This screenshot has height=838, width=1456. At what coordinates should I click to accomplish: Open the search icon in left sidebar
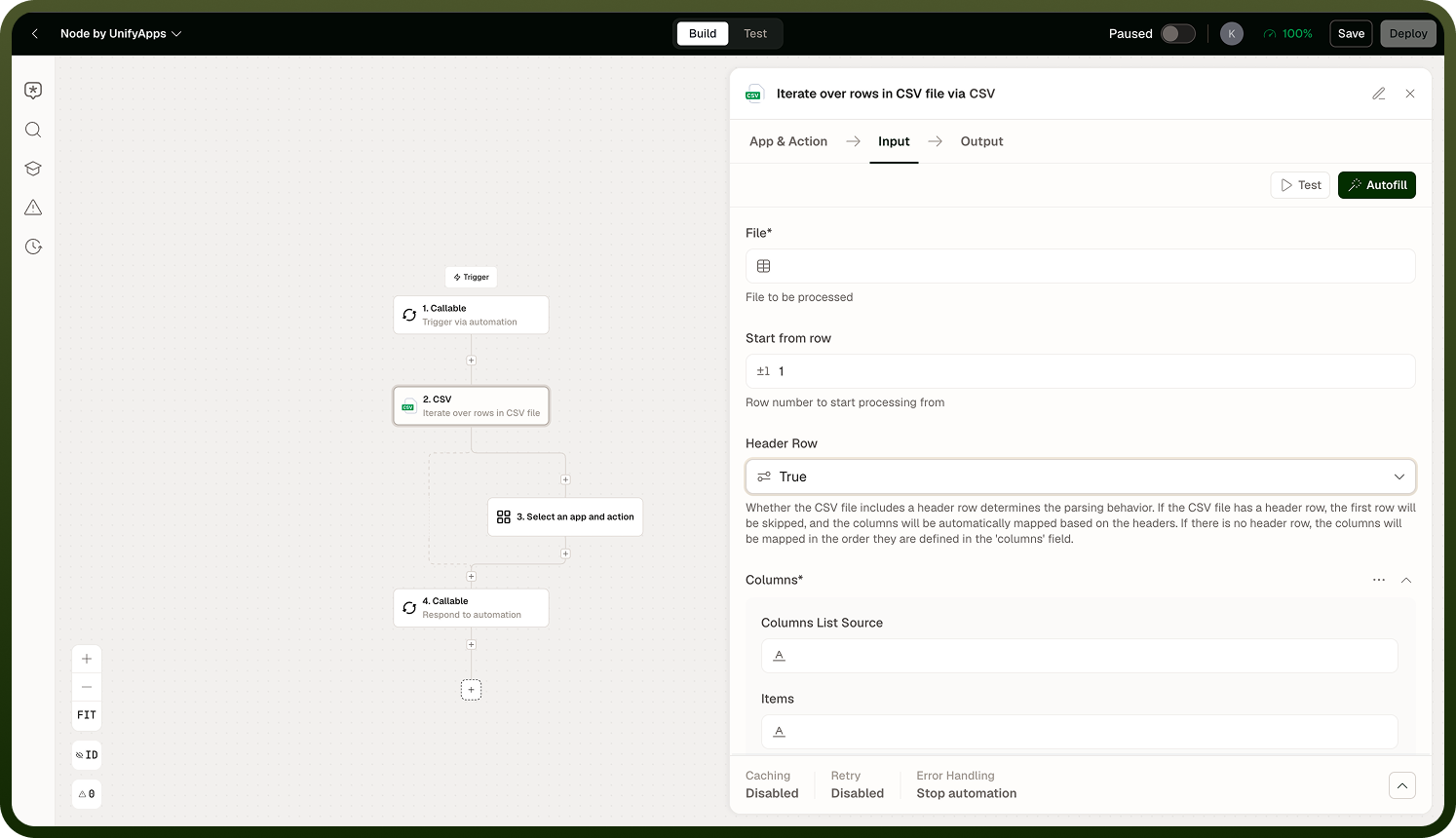[x=33, y=130]
